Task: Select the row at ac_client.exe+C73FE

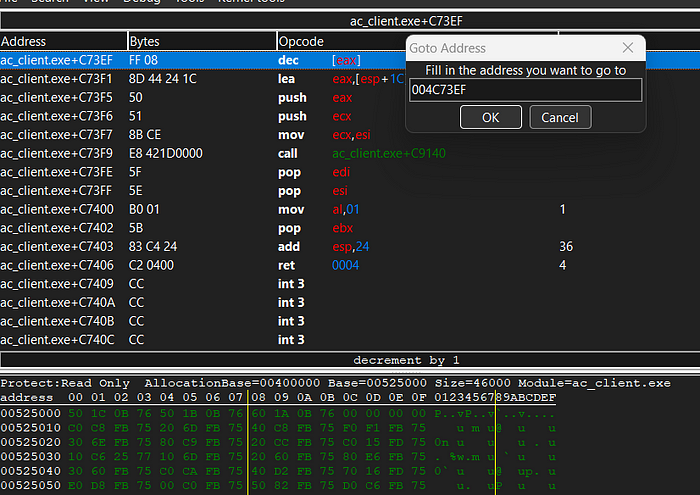Action: [350, 172]
